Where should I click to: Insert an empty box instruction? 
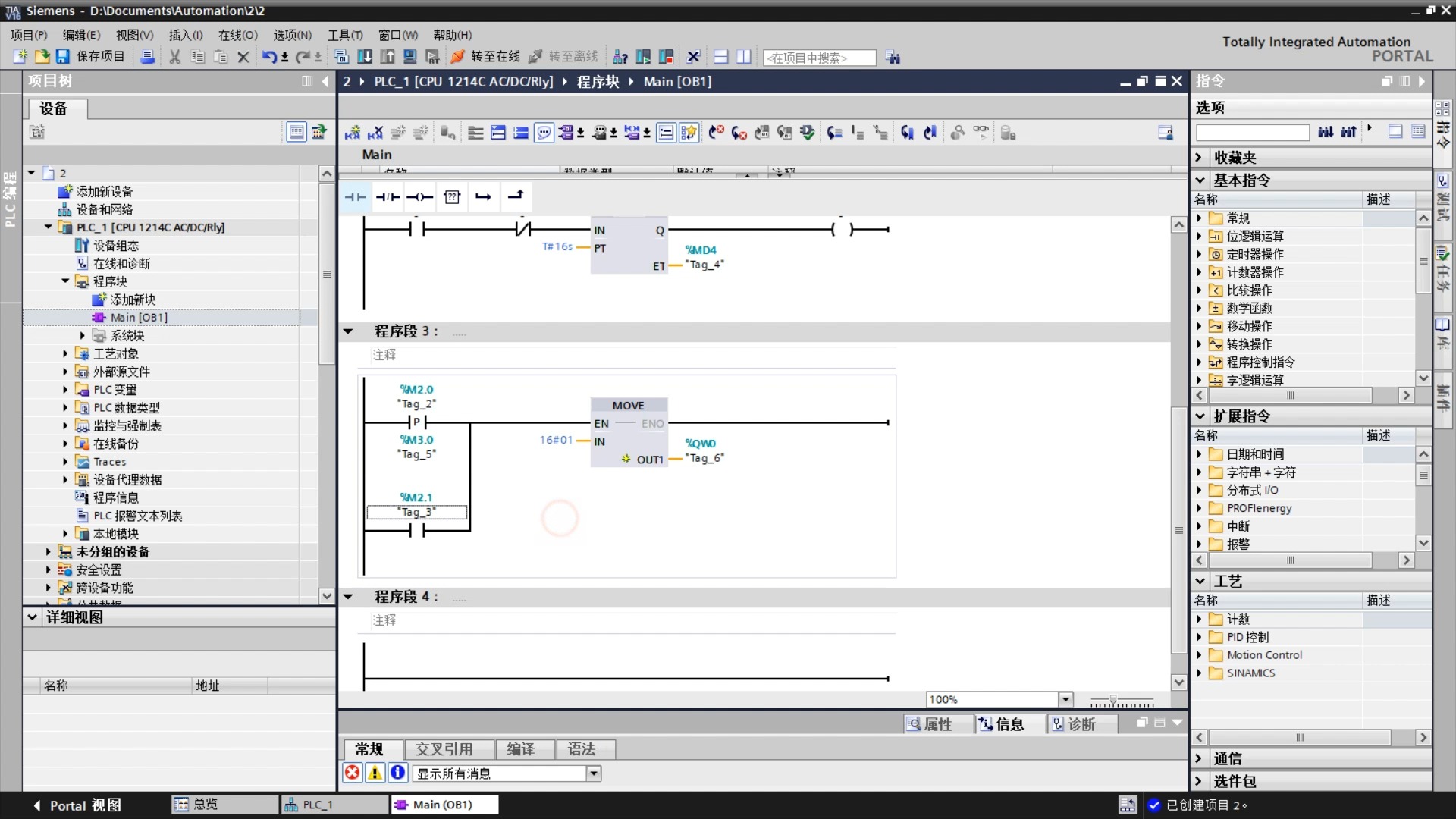(x=452, y=197)
